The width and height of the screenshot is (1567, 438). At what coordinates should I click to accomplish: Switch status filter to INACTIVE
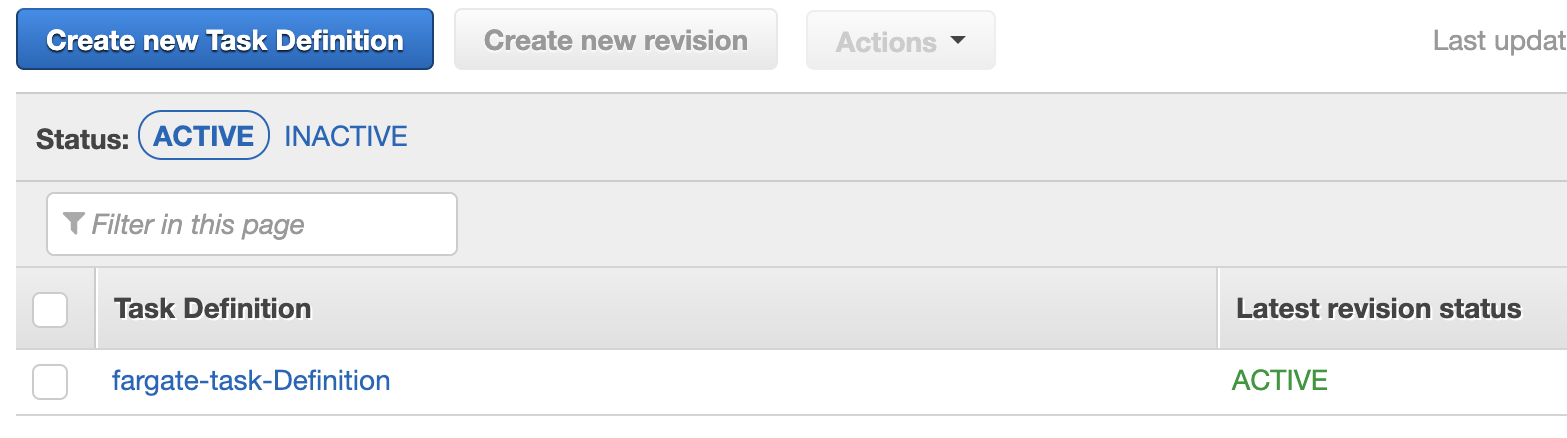pyautogui.click(x=346, y=136)
